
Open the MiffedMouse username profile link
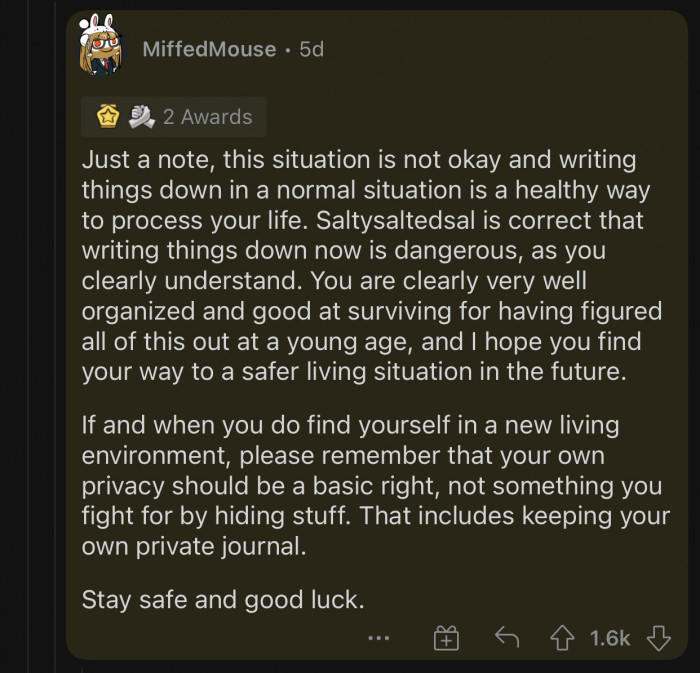coord(209,49)
